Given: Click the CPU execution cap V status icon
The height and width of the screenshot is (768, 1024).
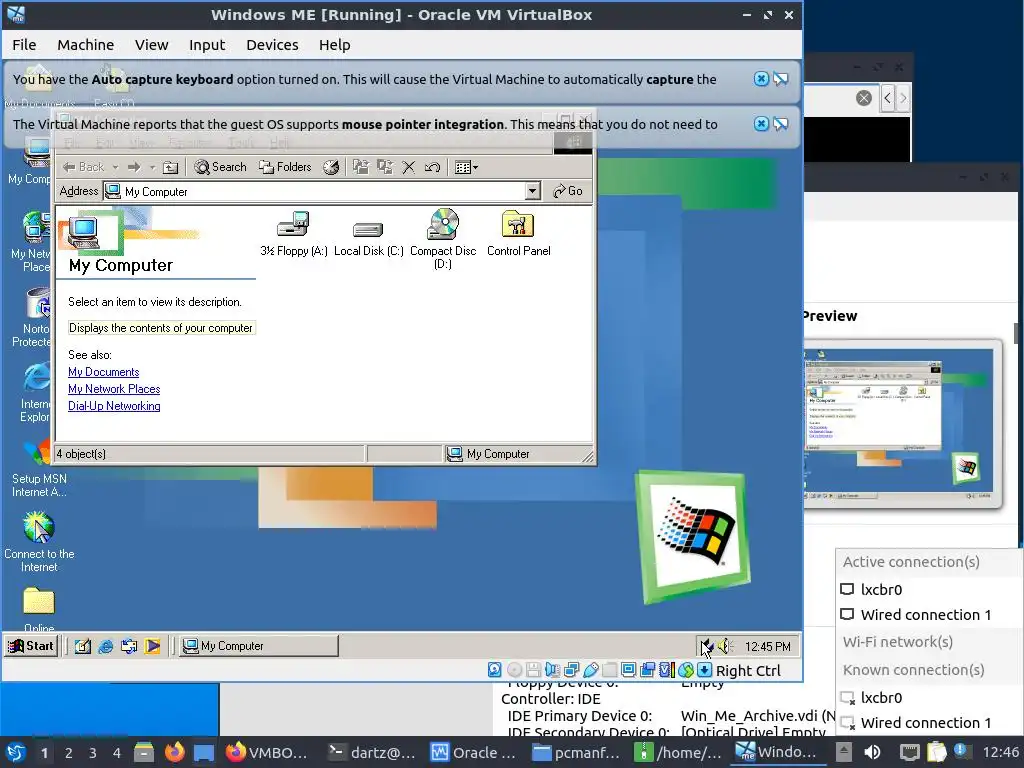Looking at the screenshot, I should point(667,670).
